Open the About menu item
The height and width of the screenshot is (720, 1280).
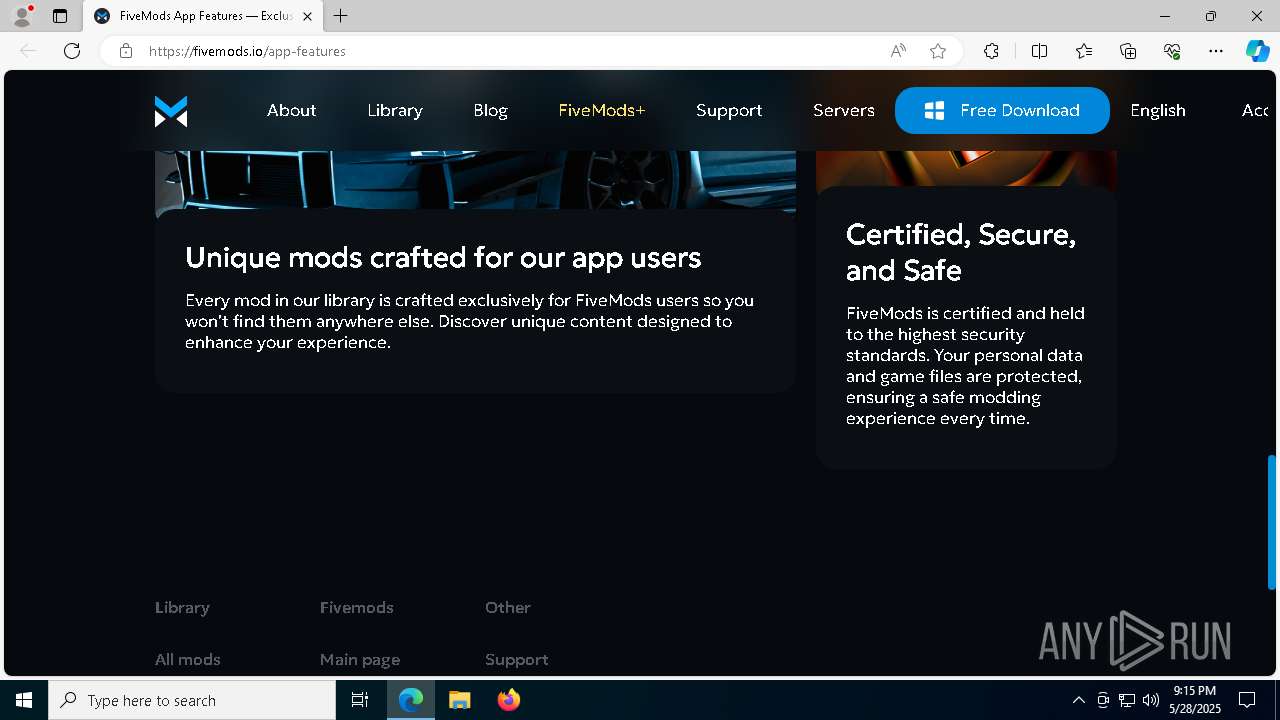pos(291,110)
